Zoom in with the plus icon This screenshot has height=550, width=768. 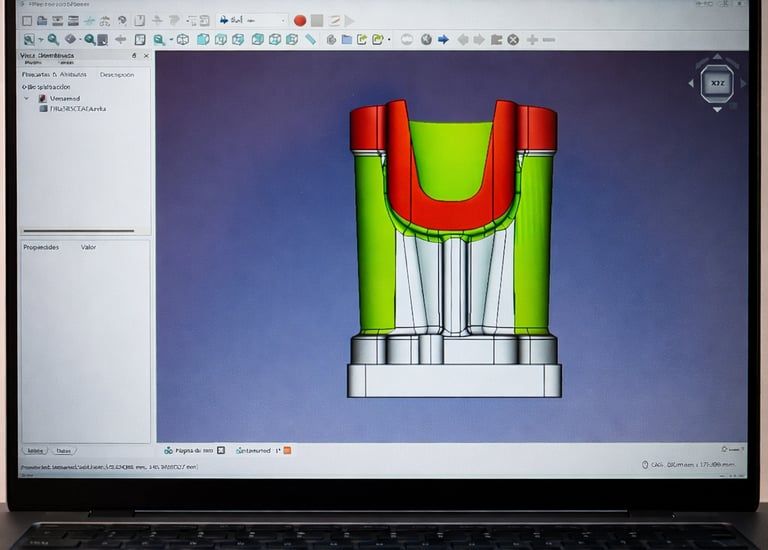point(532,40)
